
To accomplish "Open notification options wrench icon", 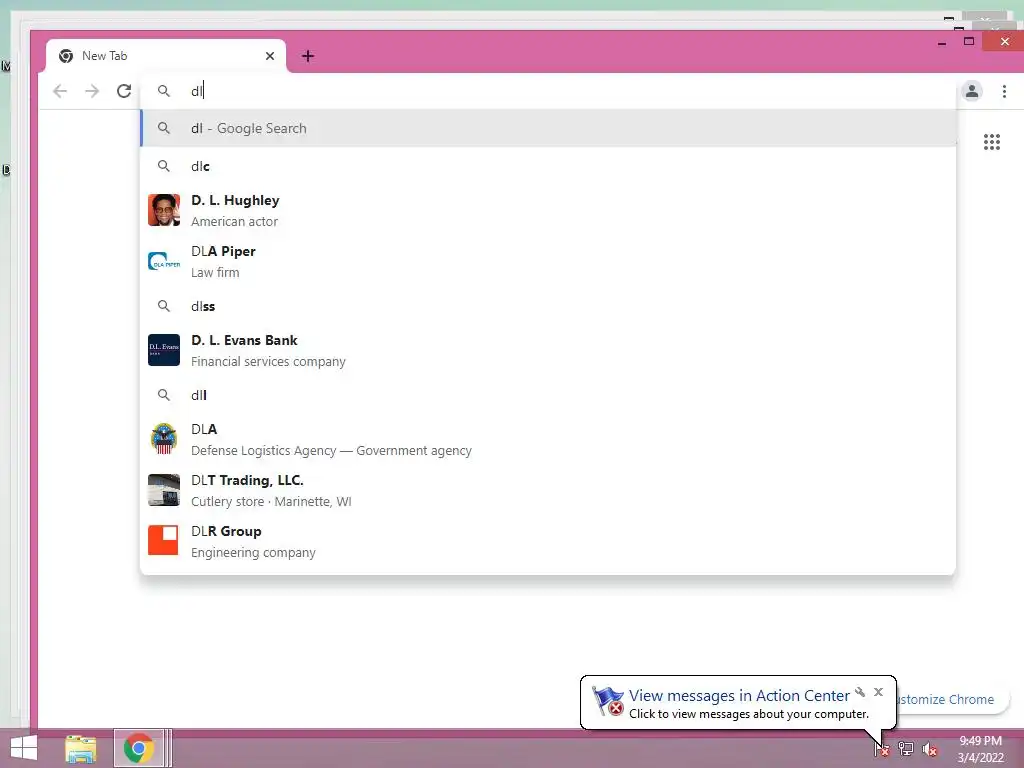I will coord(860,692).
